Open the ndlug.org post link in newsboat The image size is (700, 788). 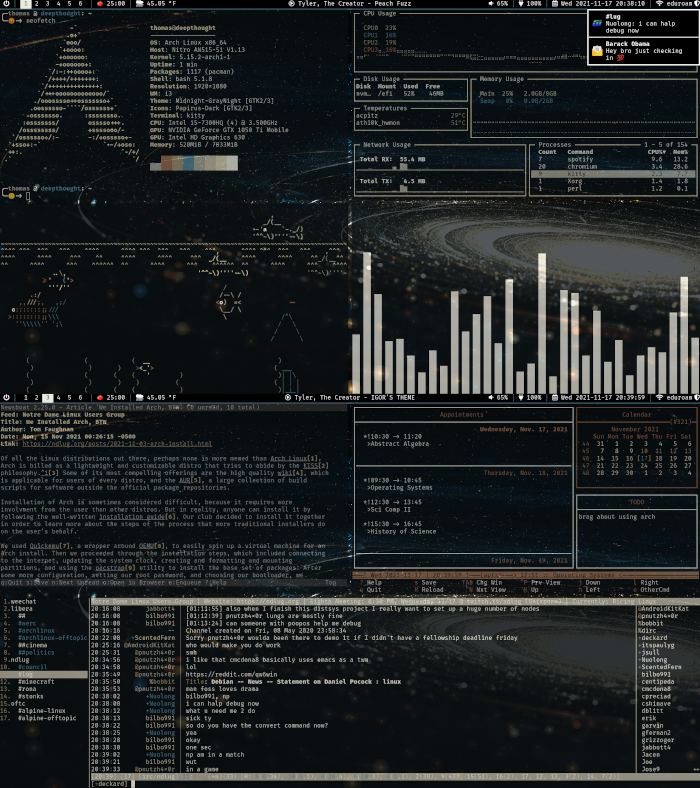pyautogui.click(x=117, y=444)
